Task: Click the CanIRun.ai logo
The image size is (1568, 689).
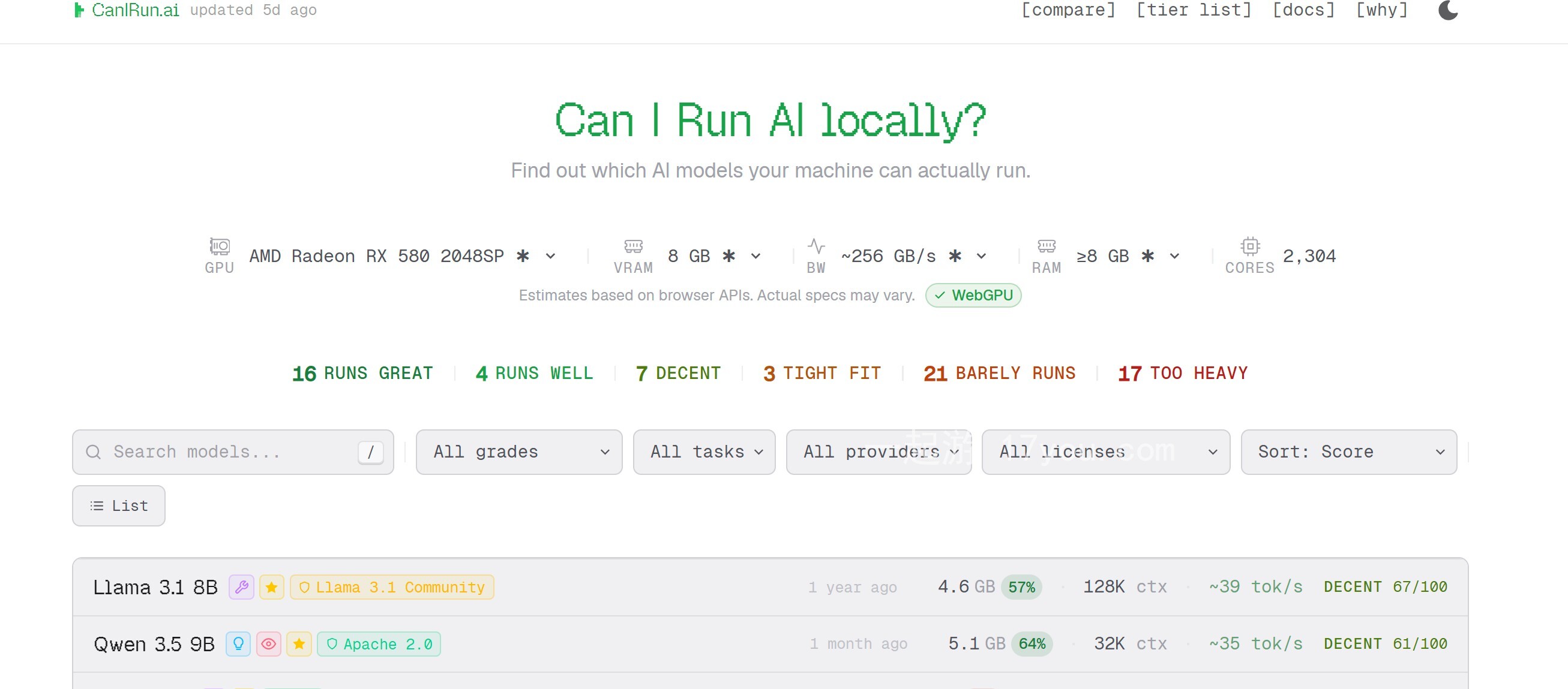Action: [x=127, y=10]
